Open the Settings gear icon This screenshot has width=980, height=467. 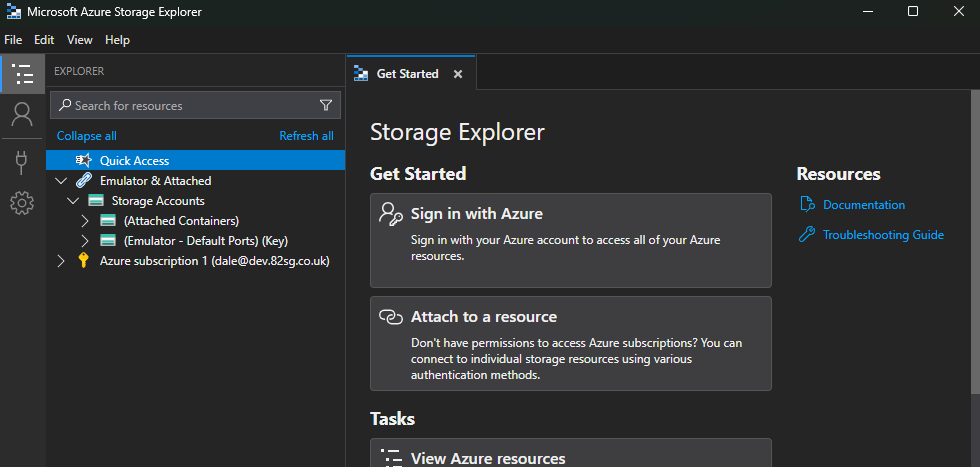(x=22, y=203)
